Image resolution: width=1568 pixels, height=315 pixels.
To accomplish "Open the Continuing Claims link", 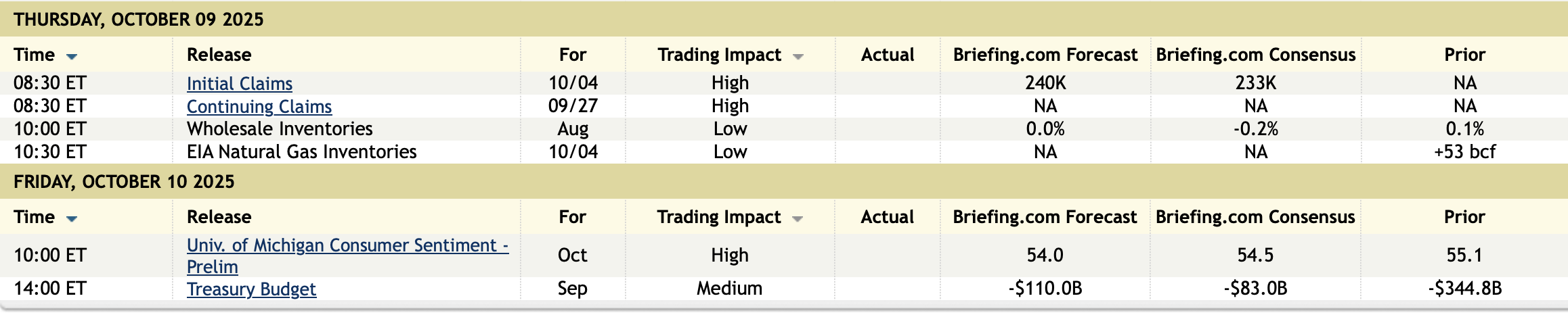I will tap(259, 107).
